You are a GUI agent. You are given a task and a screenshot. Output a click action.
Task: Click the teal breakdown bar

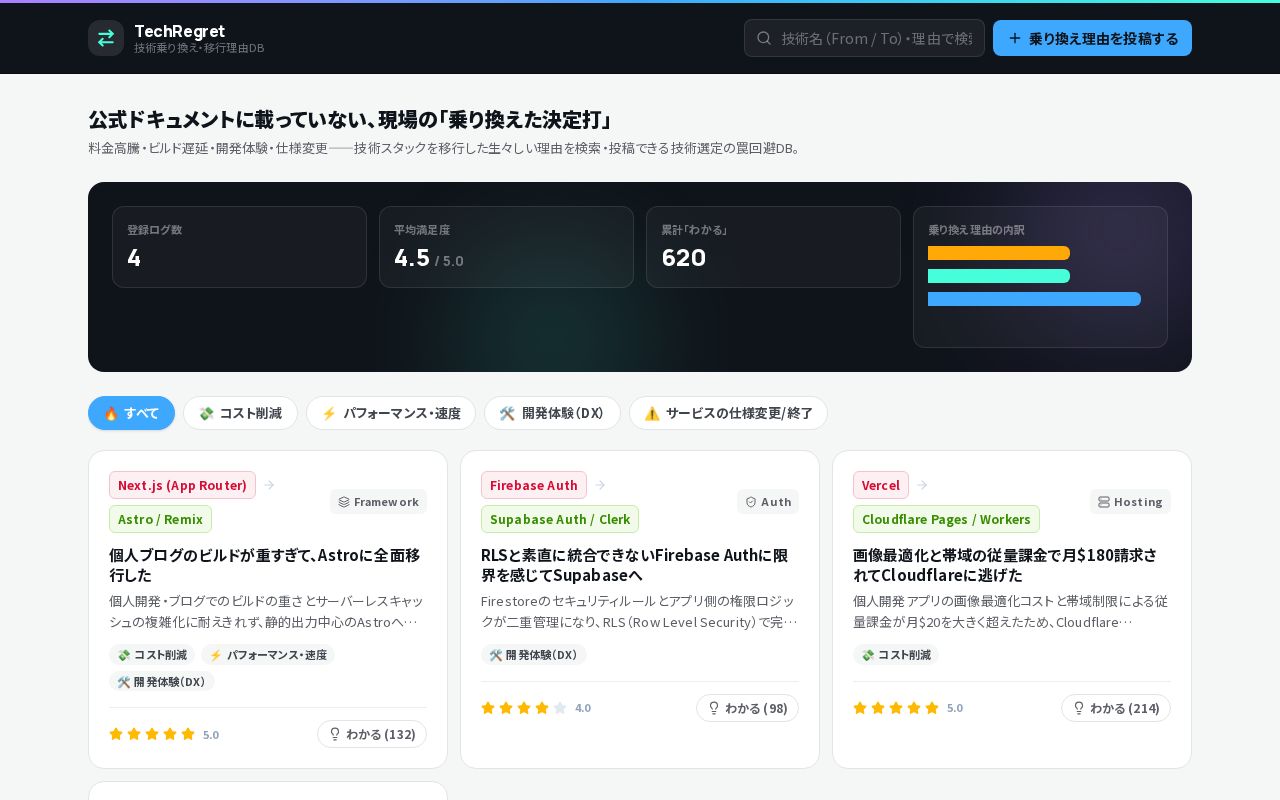coord(999,276)
